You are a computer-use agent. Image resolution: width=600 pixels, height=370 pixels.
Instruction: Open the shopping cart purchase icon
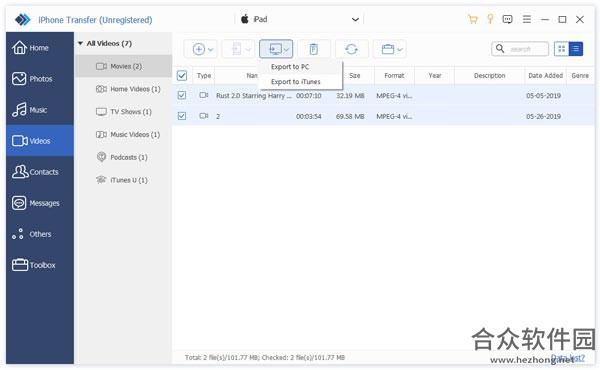(473, 19)
